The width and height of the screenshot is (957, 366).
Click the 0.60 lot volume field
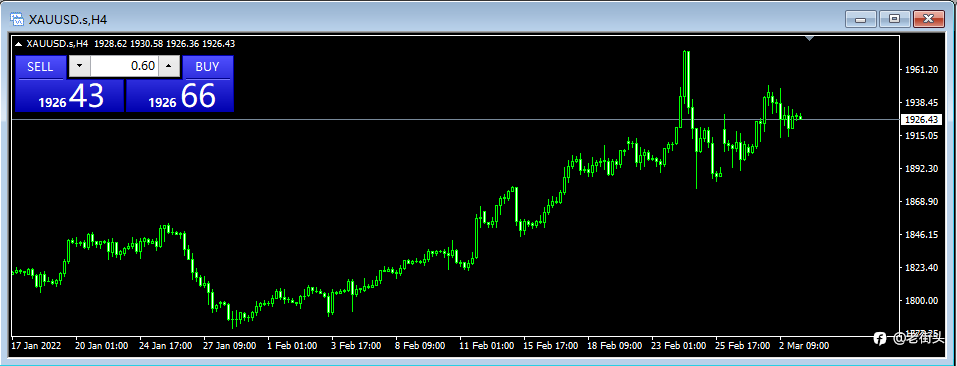(125, 66)
